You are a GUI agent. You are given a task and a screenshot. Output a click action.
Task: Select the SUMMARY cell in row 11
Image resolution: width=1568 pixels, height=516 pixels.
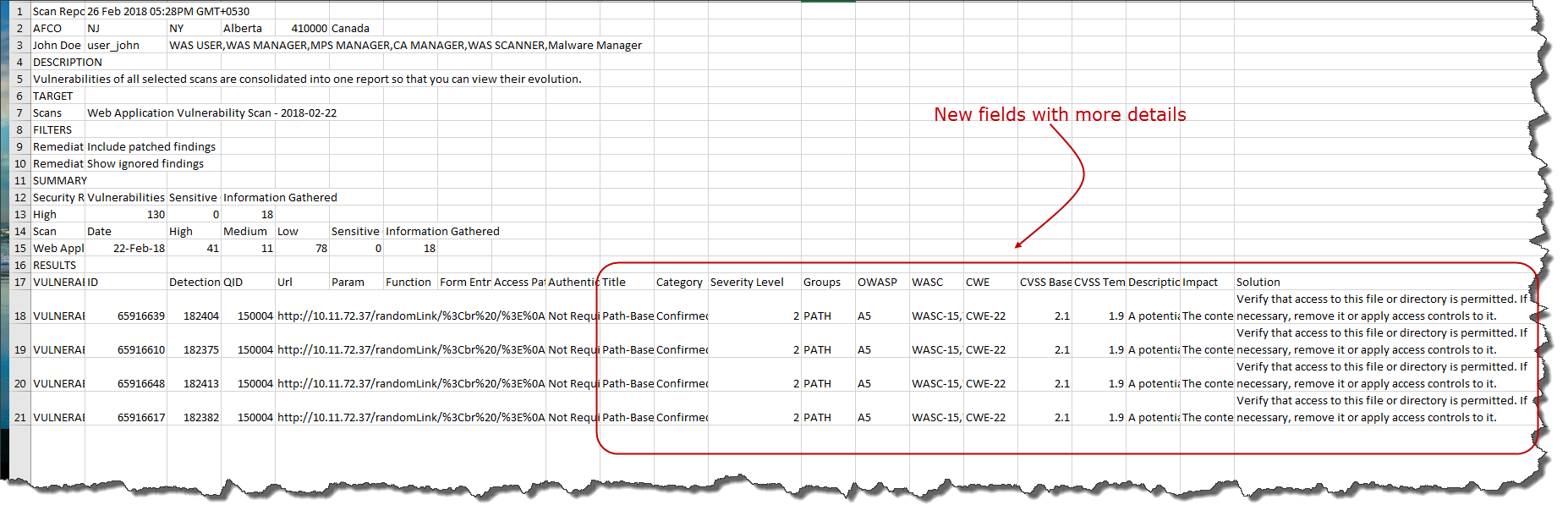(x=59, y=180)
